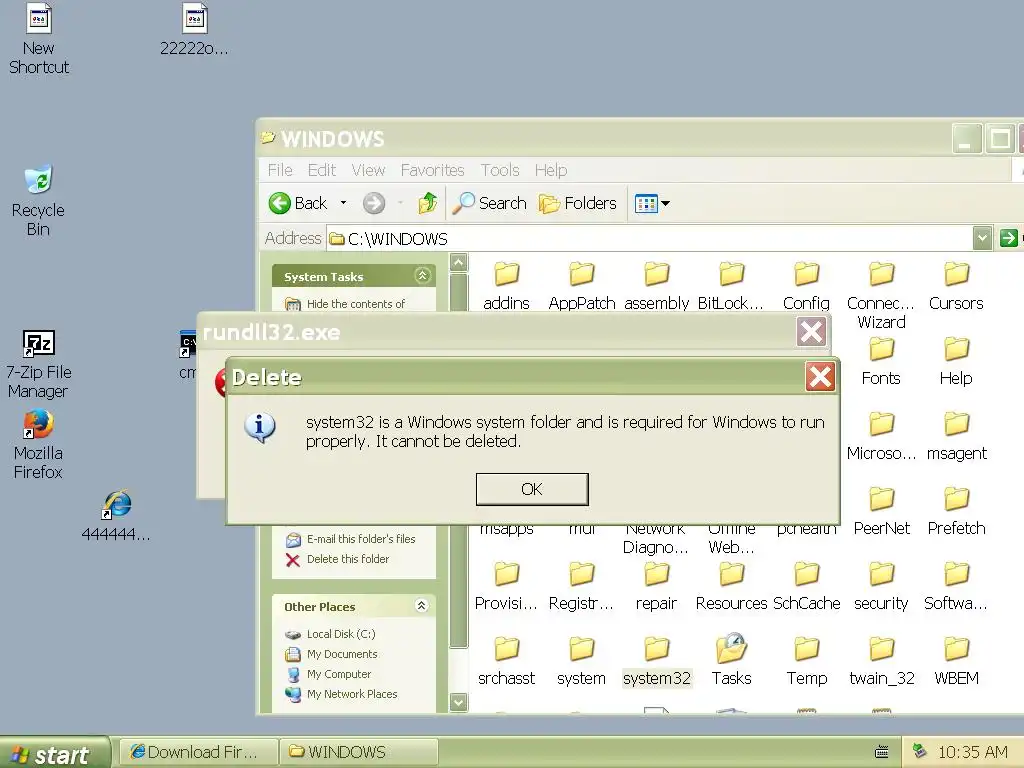Select the BitLock... folder
This screenshot has height=768, width=1024.
(x=731, y=287)
